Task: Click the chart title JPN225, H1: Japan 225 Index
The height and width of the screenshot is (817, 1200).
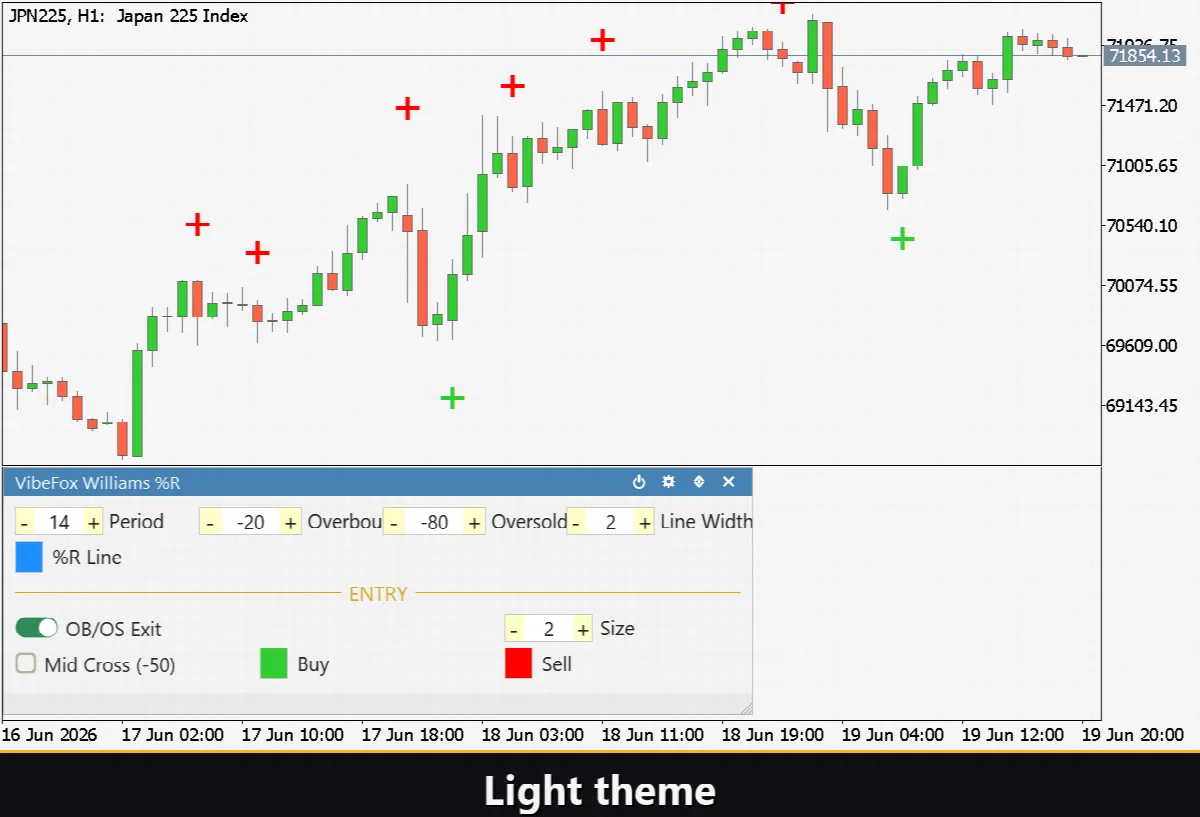Action: [x=128, y=16]
